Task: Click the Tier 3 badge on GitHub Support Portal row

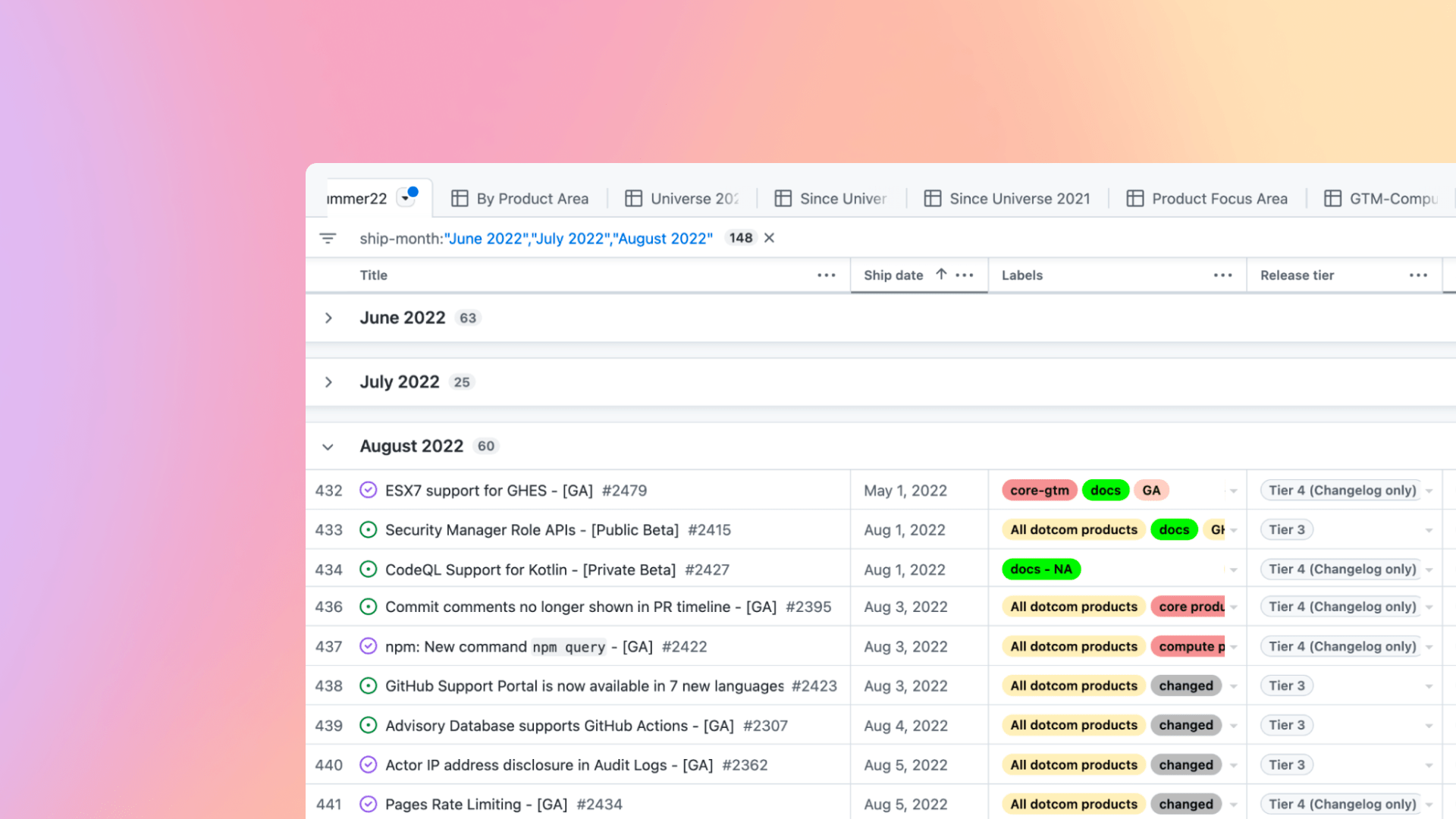Action: click(x=1286, y=685)
